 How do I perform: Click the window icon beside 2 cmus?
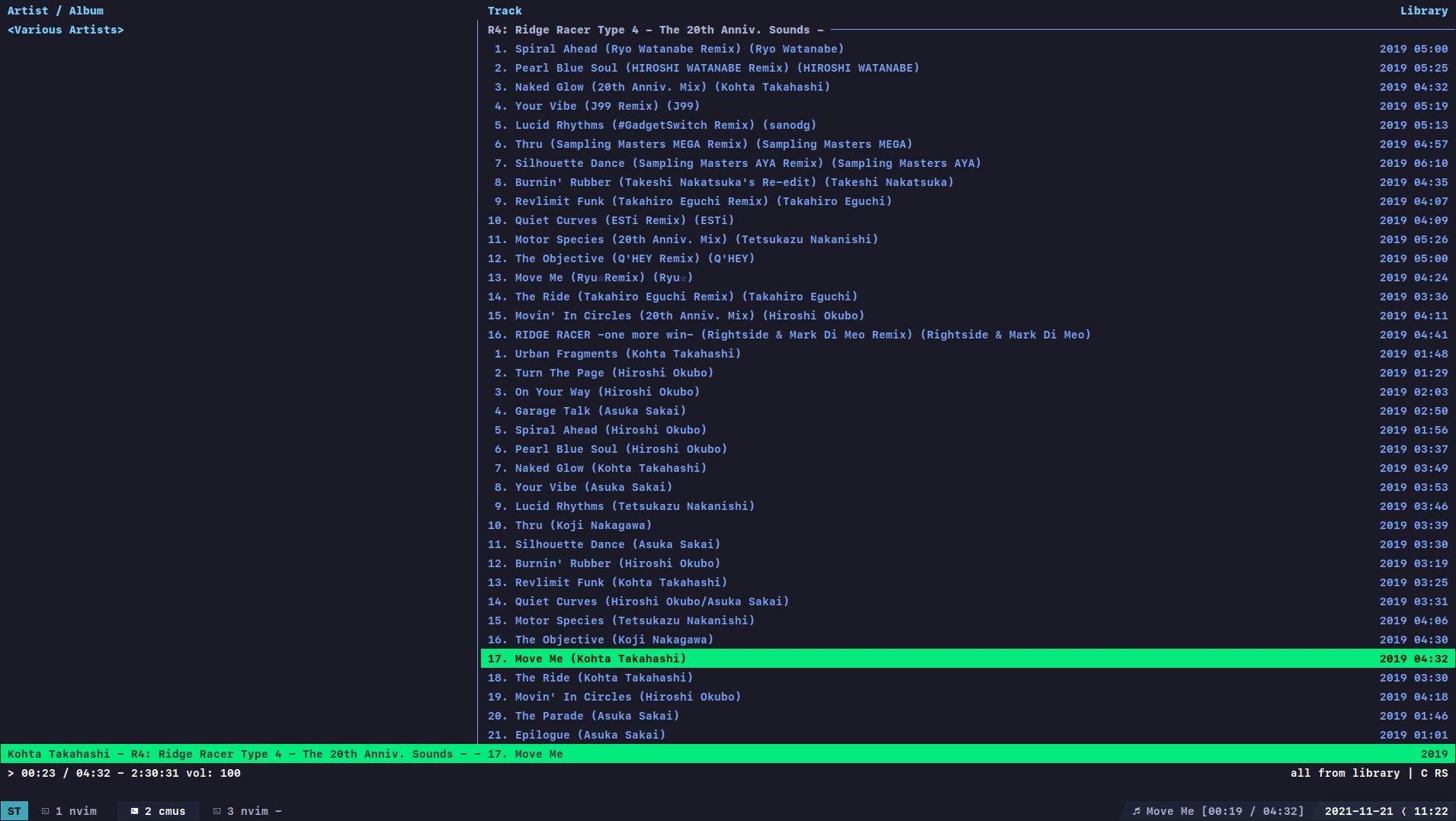[x=134, y=811]
